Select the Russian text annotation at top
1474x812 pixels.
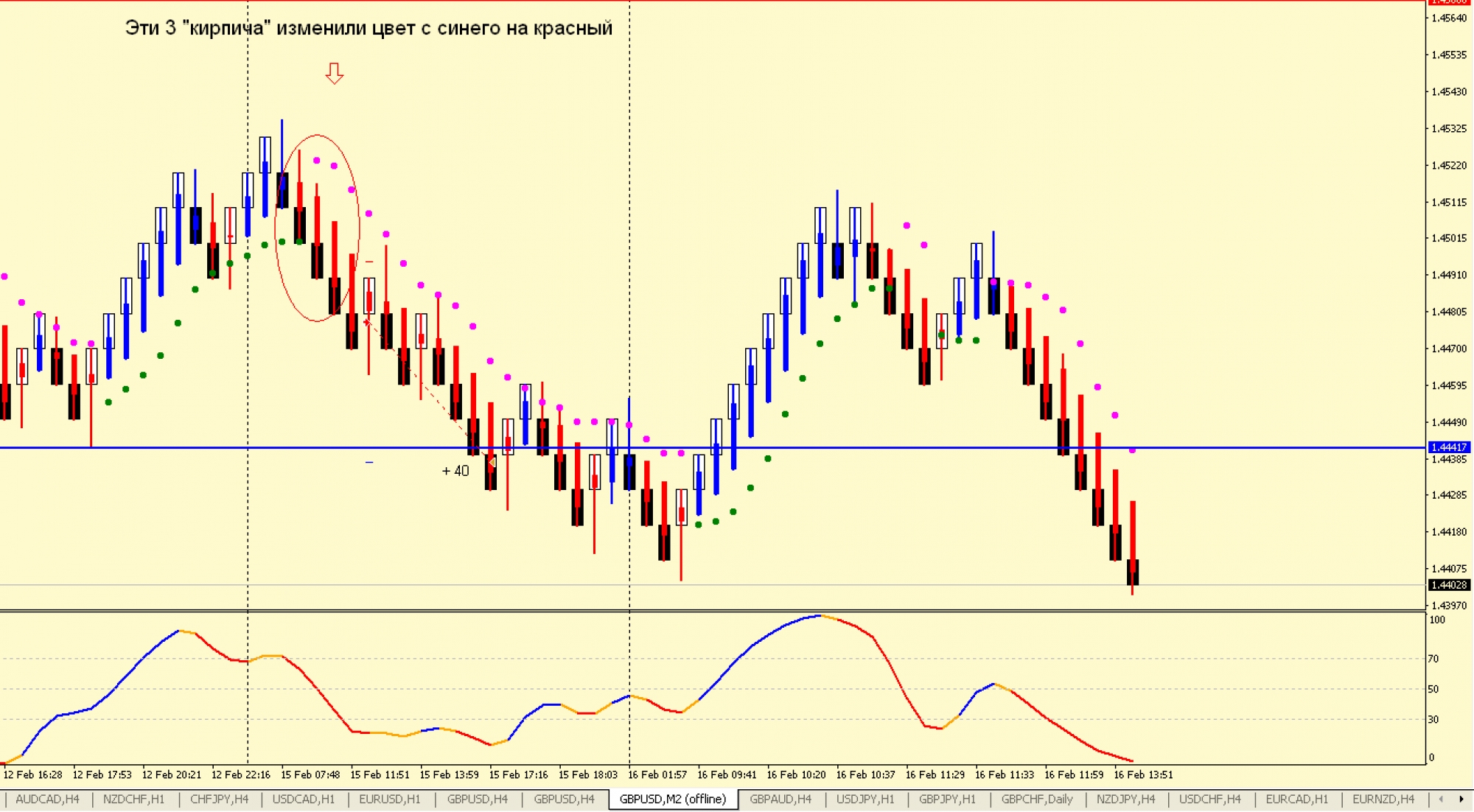click(x=368, y=28)
